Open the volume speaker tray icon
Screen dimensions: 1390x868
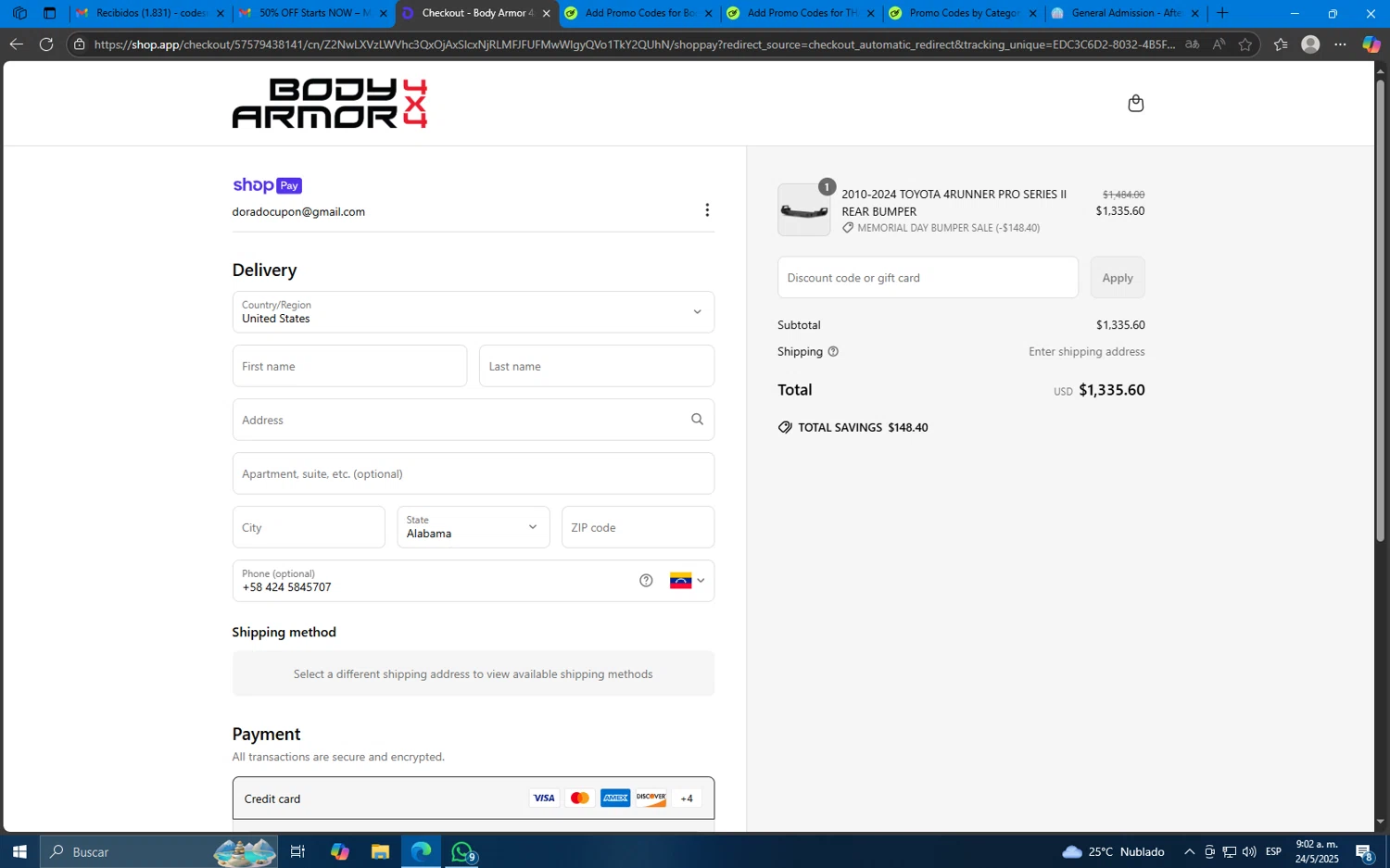pyautogui.click(x=1248, y=851)
